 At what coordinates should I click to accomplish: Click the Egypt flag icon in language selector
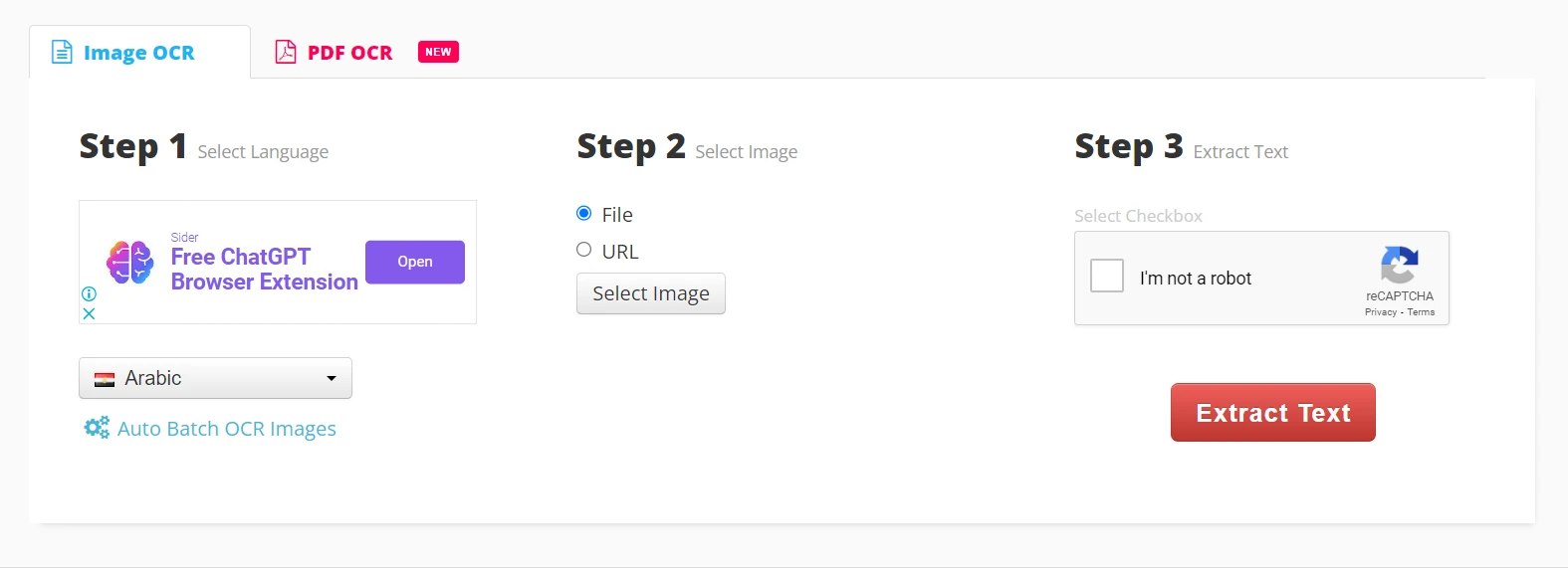coord(105,379)
